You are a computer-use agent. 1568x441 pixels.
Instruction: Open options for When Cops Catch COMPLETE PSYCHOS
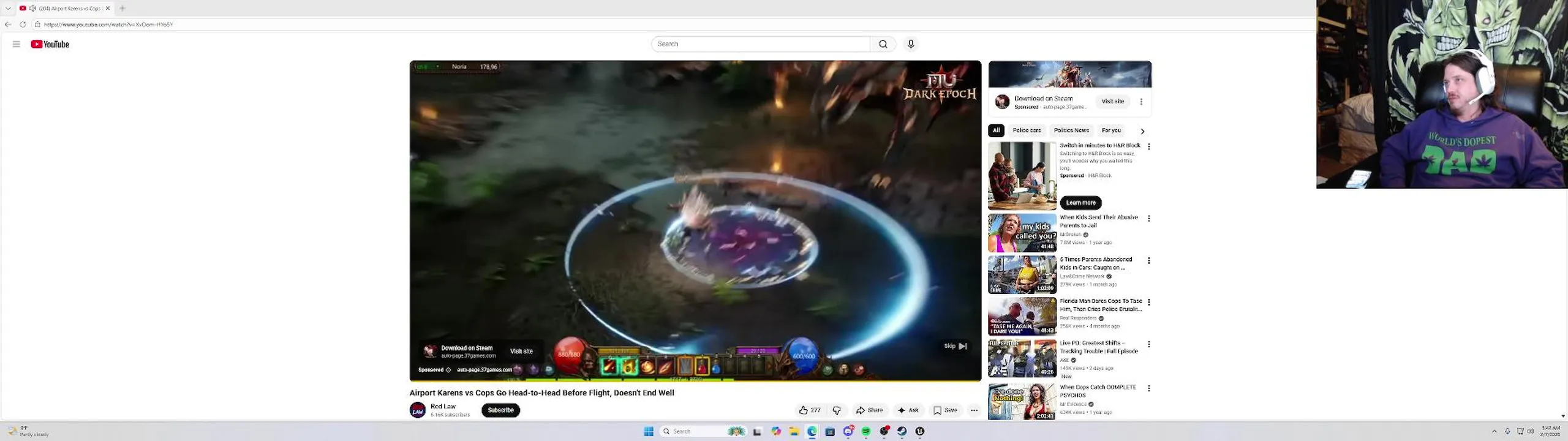[x=1149, y=388]
